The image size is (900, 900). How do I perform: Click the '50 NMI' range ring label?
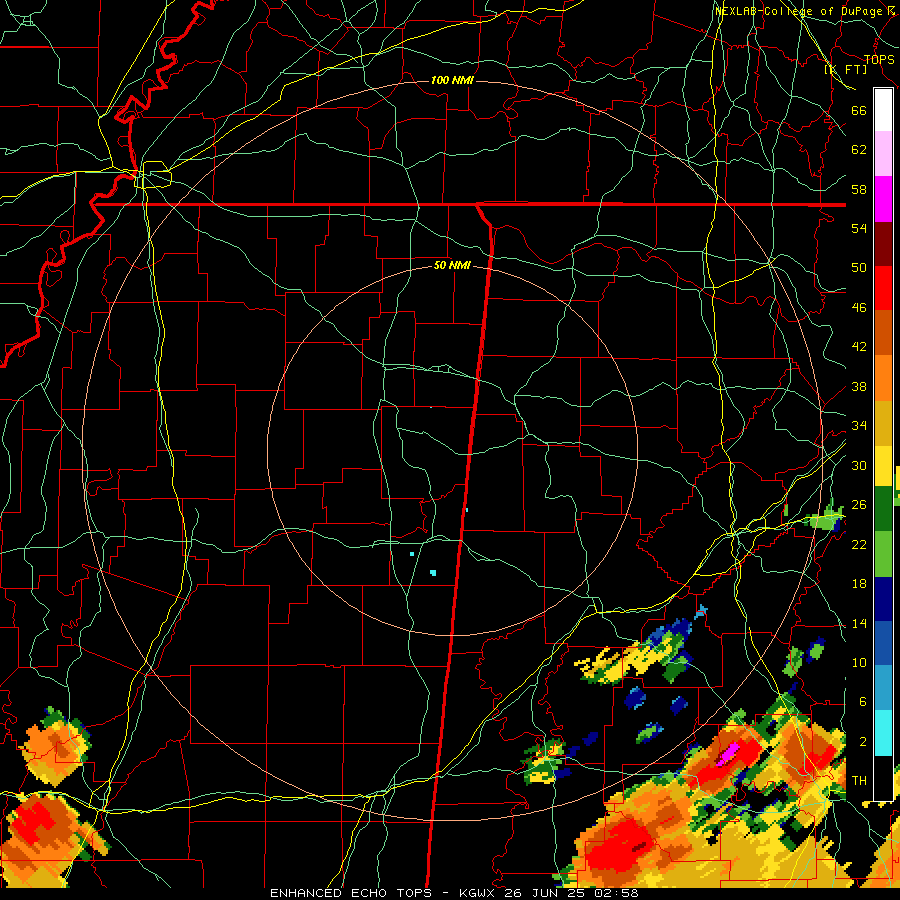click(x=452, y=265)
